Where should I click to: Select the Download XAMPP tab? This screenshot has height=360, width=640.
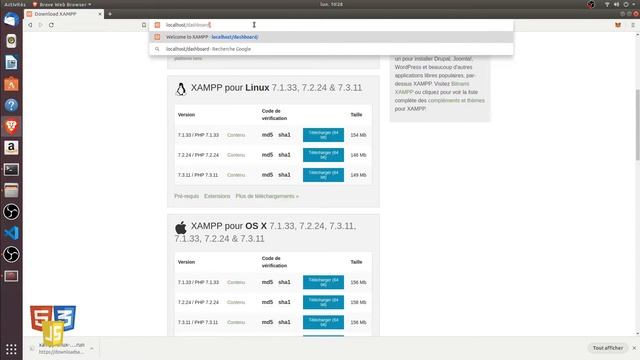64,14
